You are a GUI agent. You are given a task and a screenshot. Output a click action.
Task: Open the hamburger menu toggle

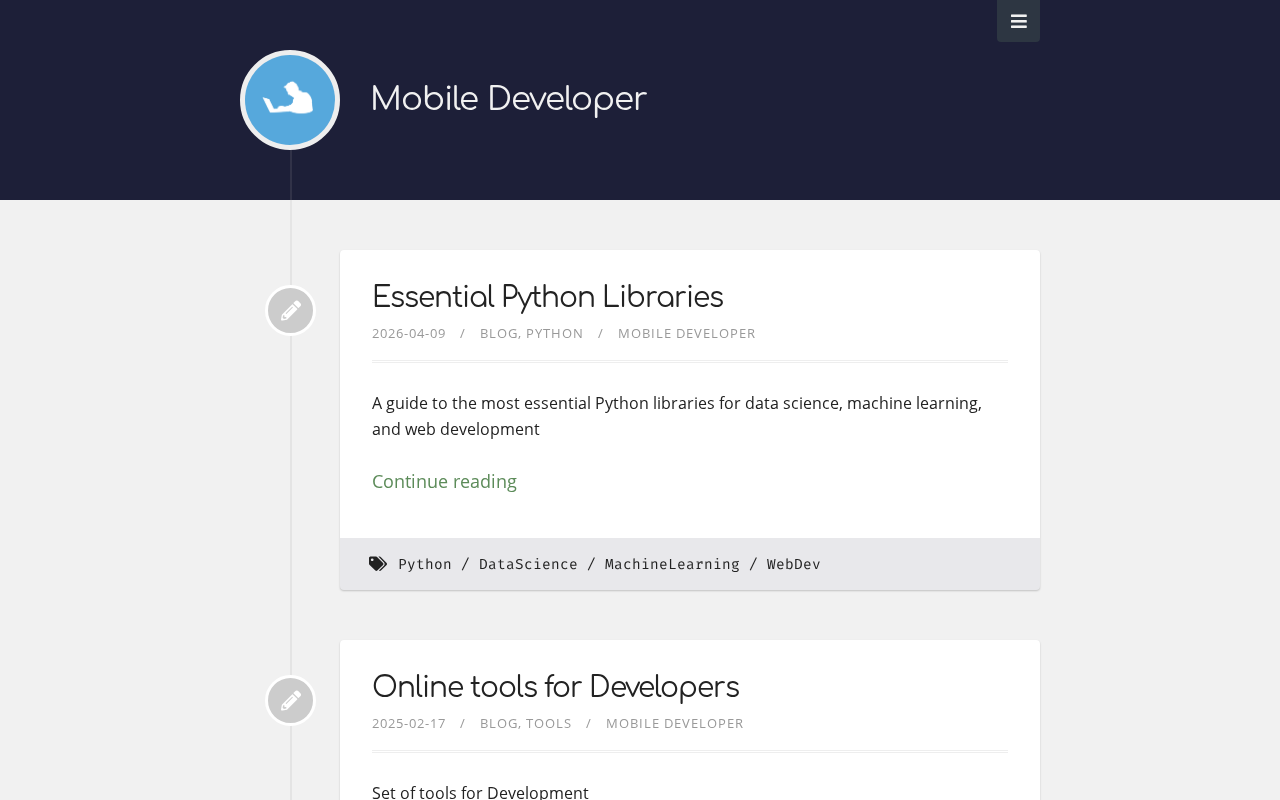pyautogui.click(x=1018, y=21)
